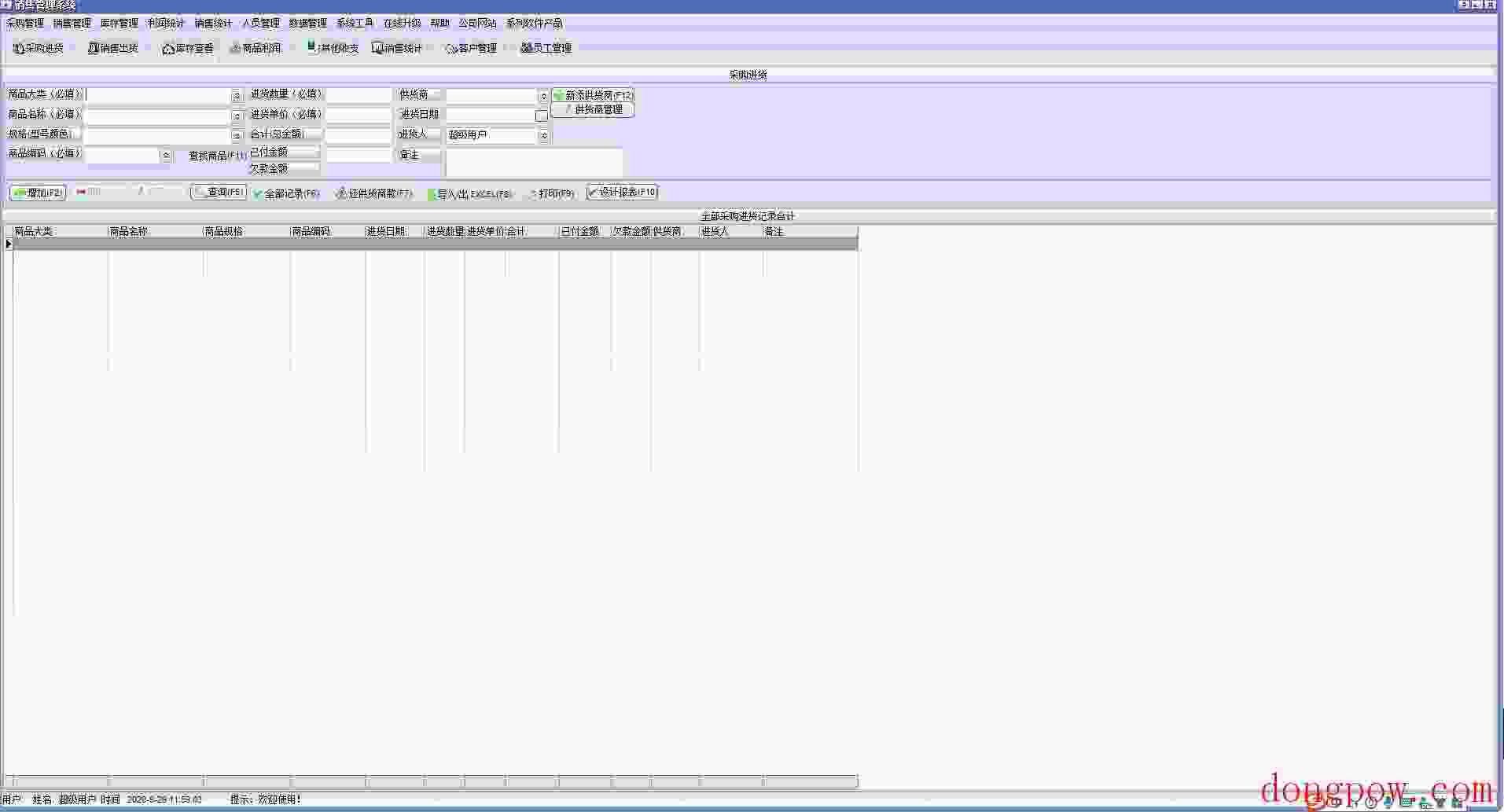
Task: Click the 提示: 欢迎使用! status text
Action: point(266,799)
